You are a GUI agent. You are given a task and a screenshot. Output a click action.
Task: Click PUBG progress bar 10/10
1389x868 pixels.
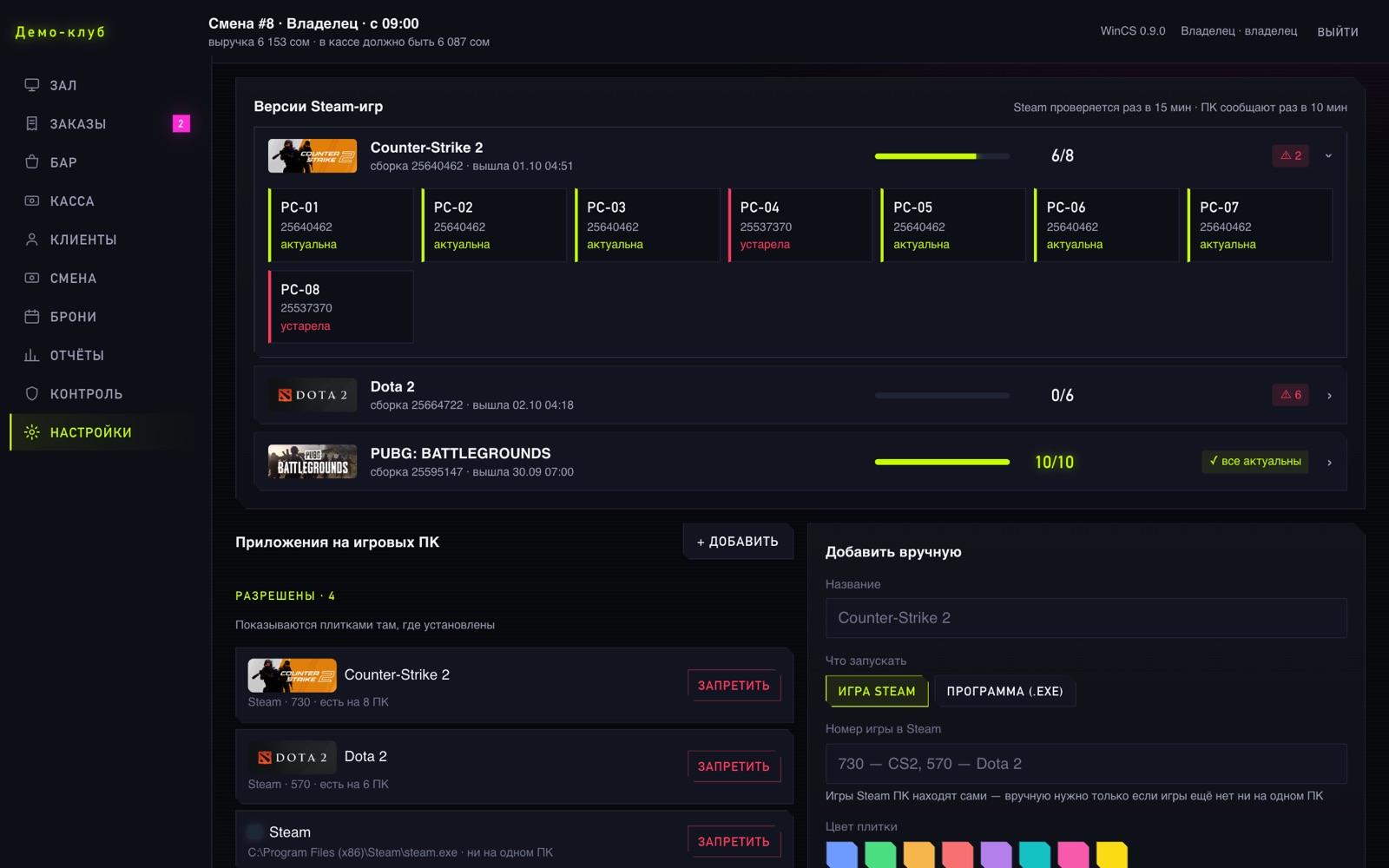pos(942,462)
